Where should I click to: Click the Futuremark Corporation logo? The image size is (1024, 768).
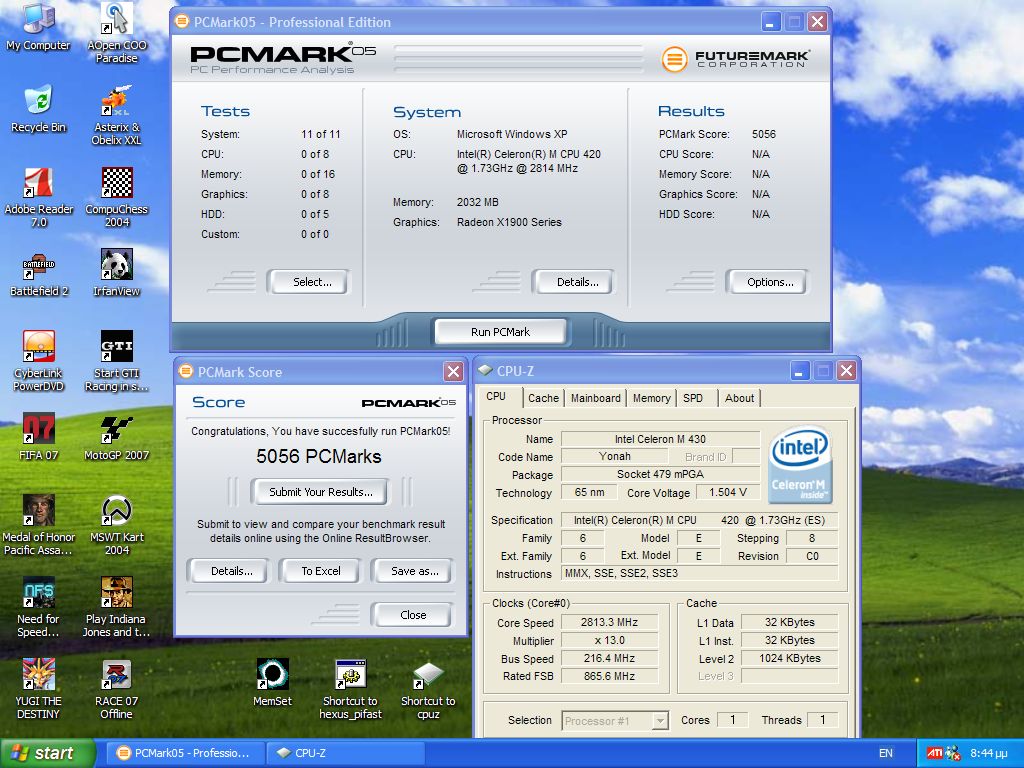pyautogui.click(x=736, y=59)
